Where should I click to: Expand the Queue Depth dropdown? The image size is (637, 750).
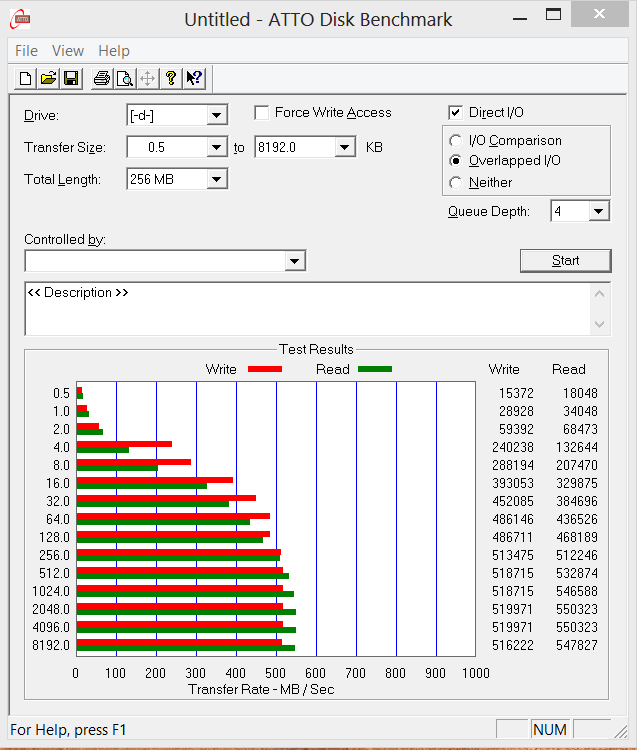[598, 211]
